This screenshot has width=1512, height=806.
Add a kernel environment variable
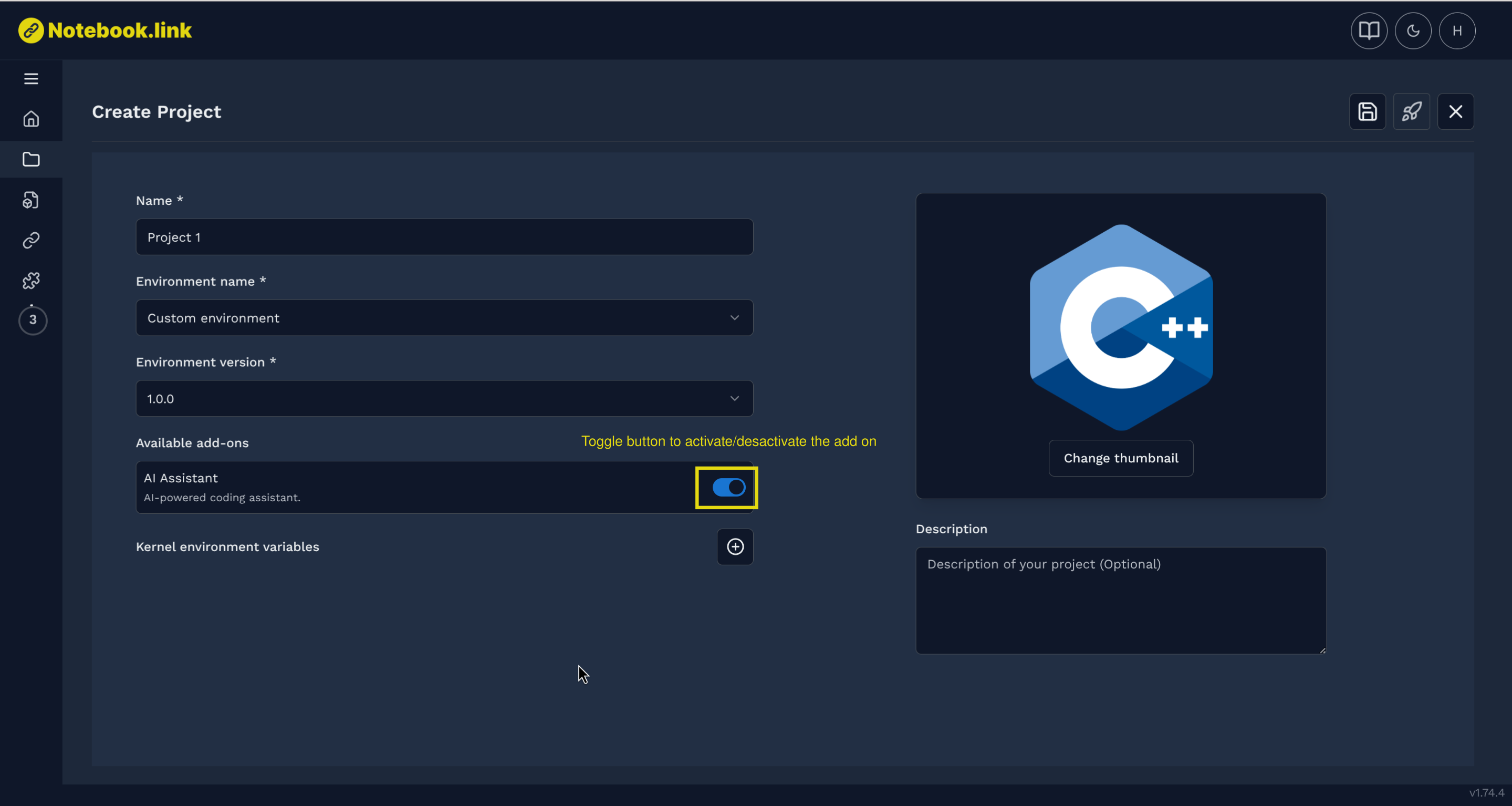click(734, 546)
